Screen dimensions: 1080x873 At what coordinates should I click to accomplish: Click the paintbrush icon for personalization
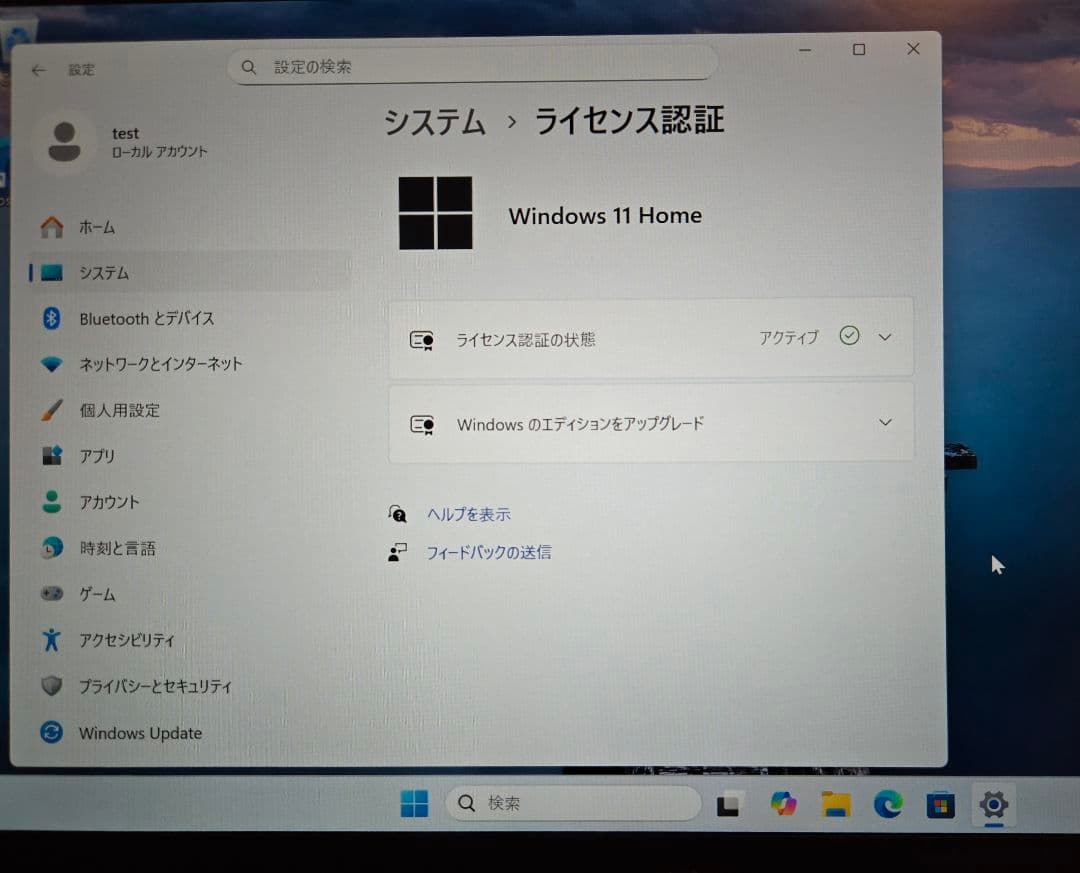(52, 410)
